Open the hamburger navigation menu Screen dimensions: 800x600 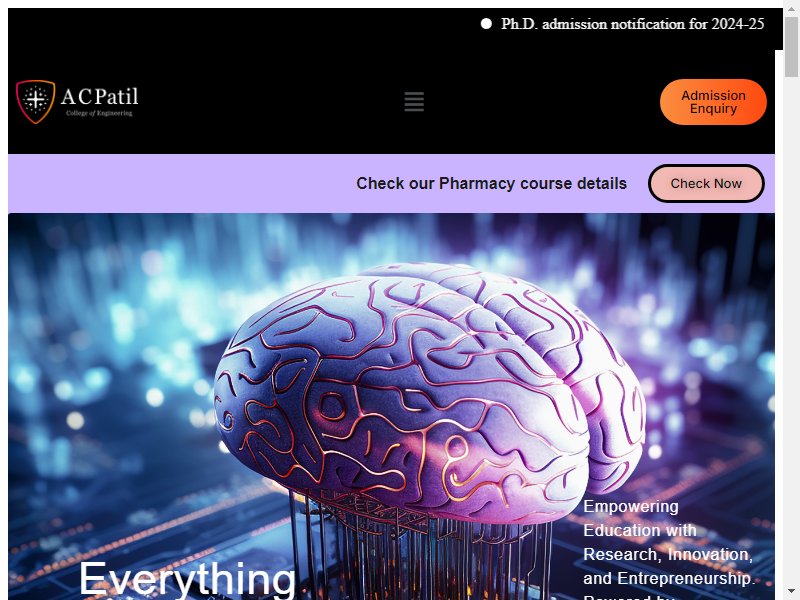(414, 102)
